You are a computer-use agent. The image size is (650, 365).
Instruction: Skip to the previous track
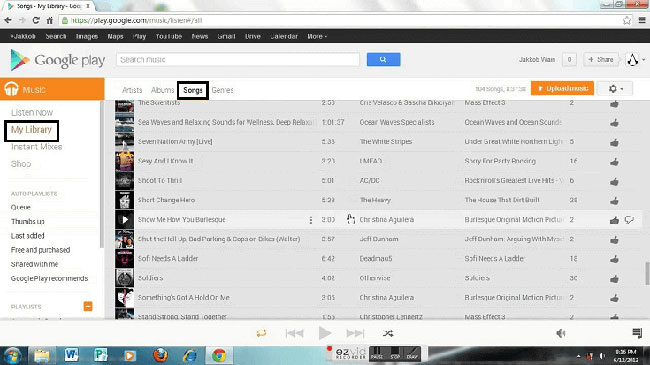(294, 333)
